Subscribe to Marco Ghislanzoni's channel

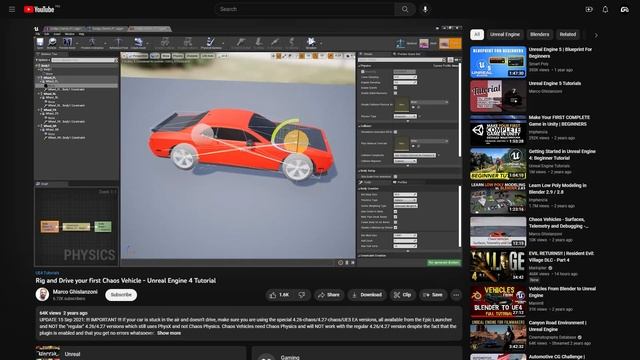(121, 295)
